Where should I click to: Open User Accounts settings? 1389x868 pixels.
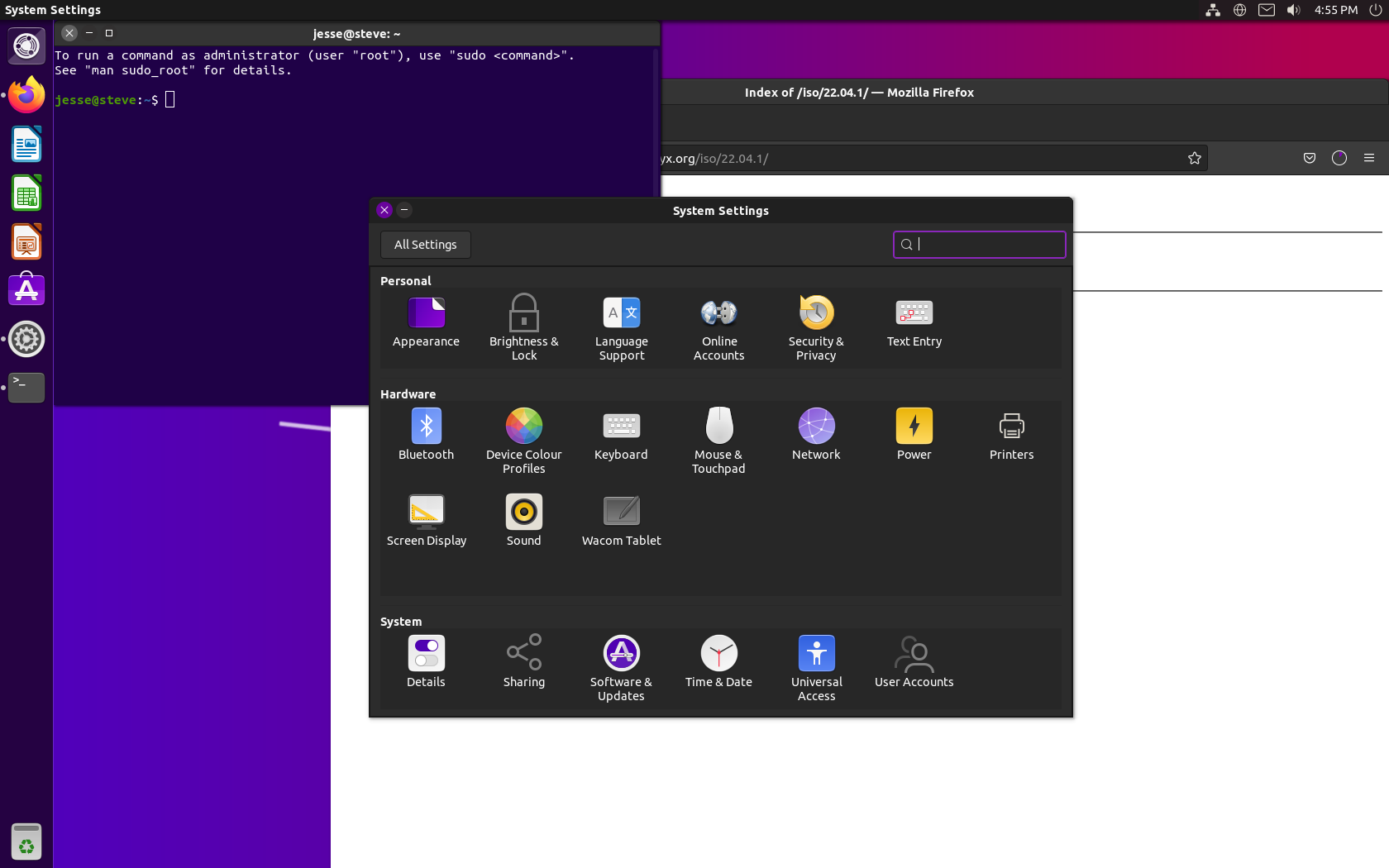914,662
